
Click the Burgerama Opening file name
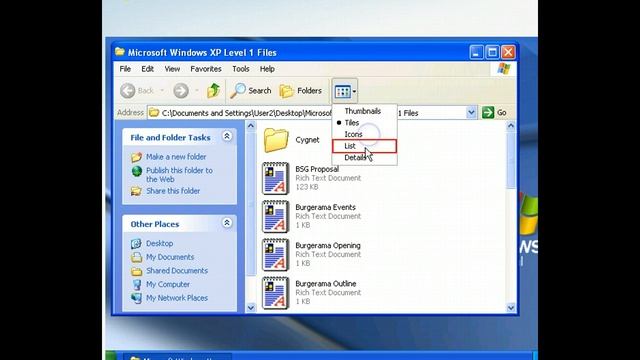328,245
